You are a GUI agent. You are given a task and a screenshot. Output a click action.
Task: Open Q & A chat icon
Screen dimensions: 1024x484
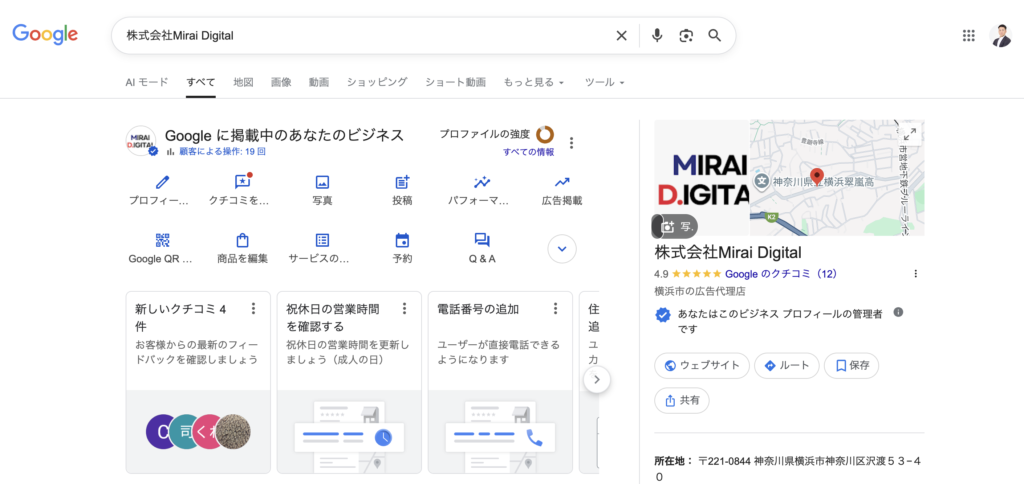pos(482,240)
